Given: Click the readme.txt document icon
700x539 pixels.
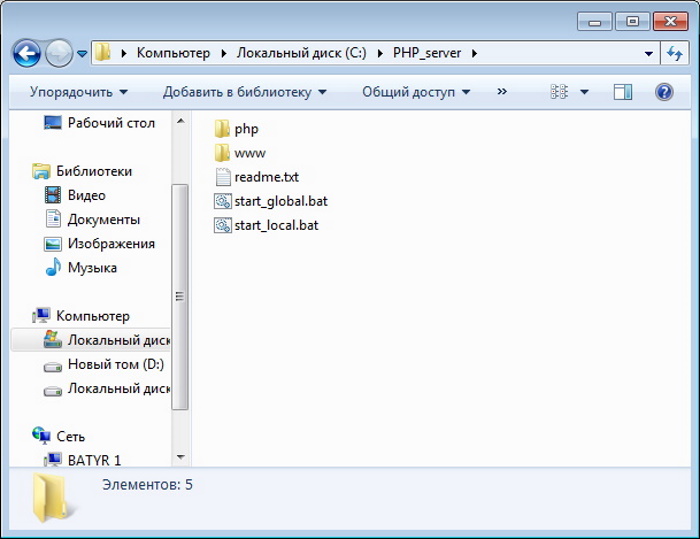Looking at the screenshot, I should tap(223, 177).
